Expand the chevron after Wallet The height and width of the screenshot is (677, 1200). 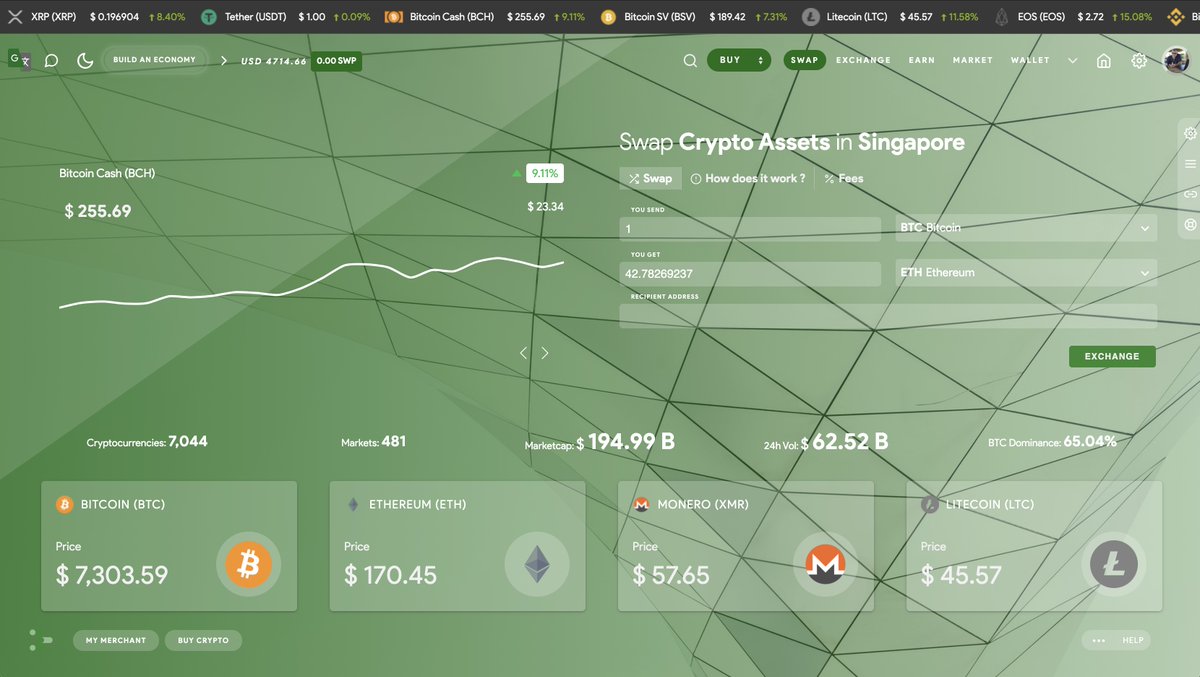[x=1073, y=61]
